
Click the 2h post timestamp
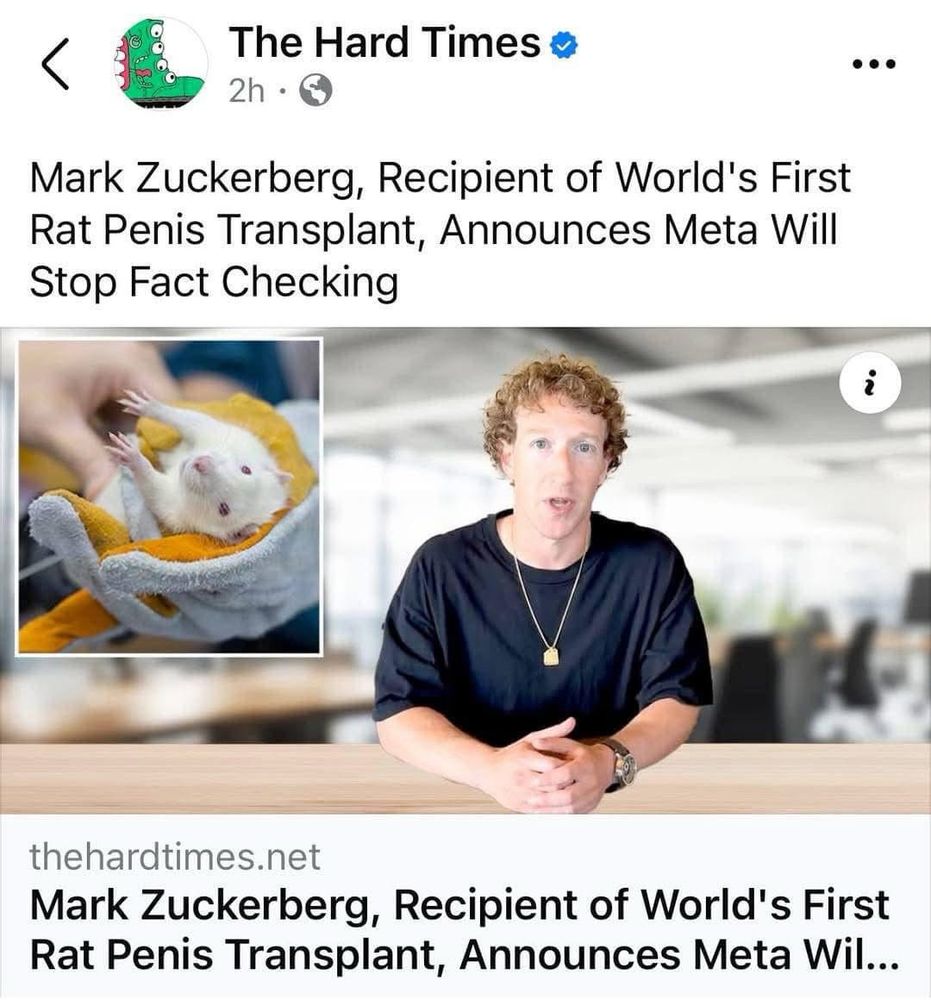(246, 92)
